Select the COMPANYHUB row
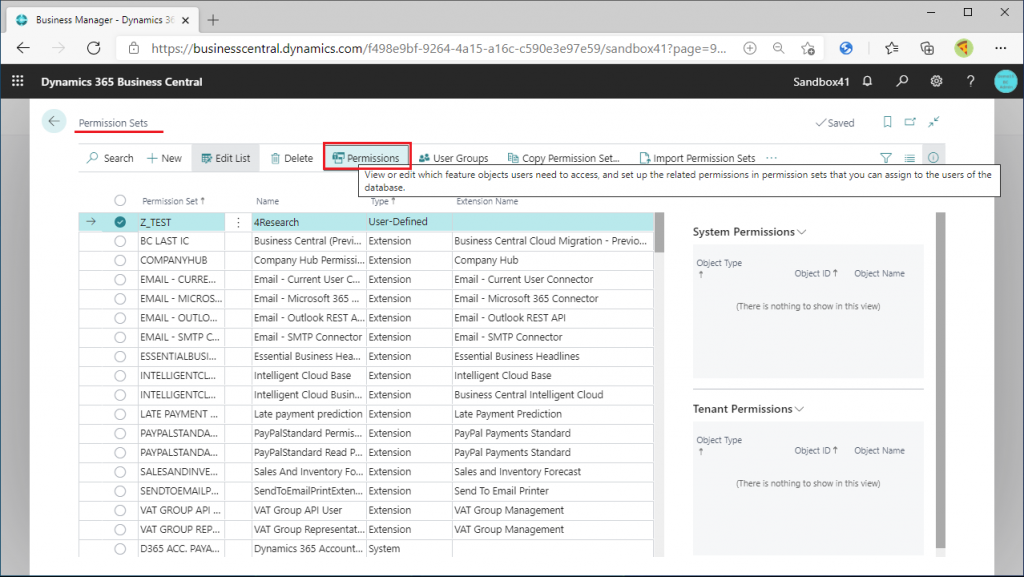 click(x=120, y=260)
